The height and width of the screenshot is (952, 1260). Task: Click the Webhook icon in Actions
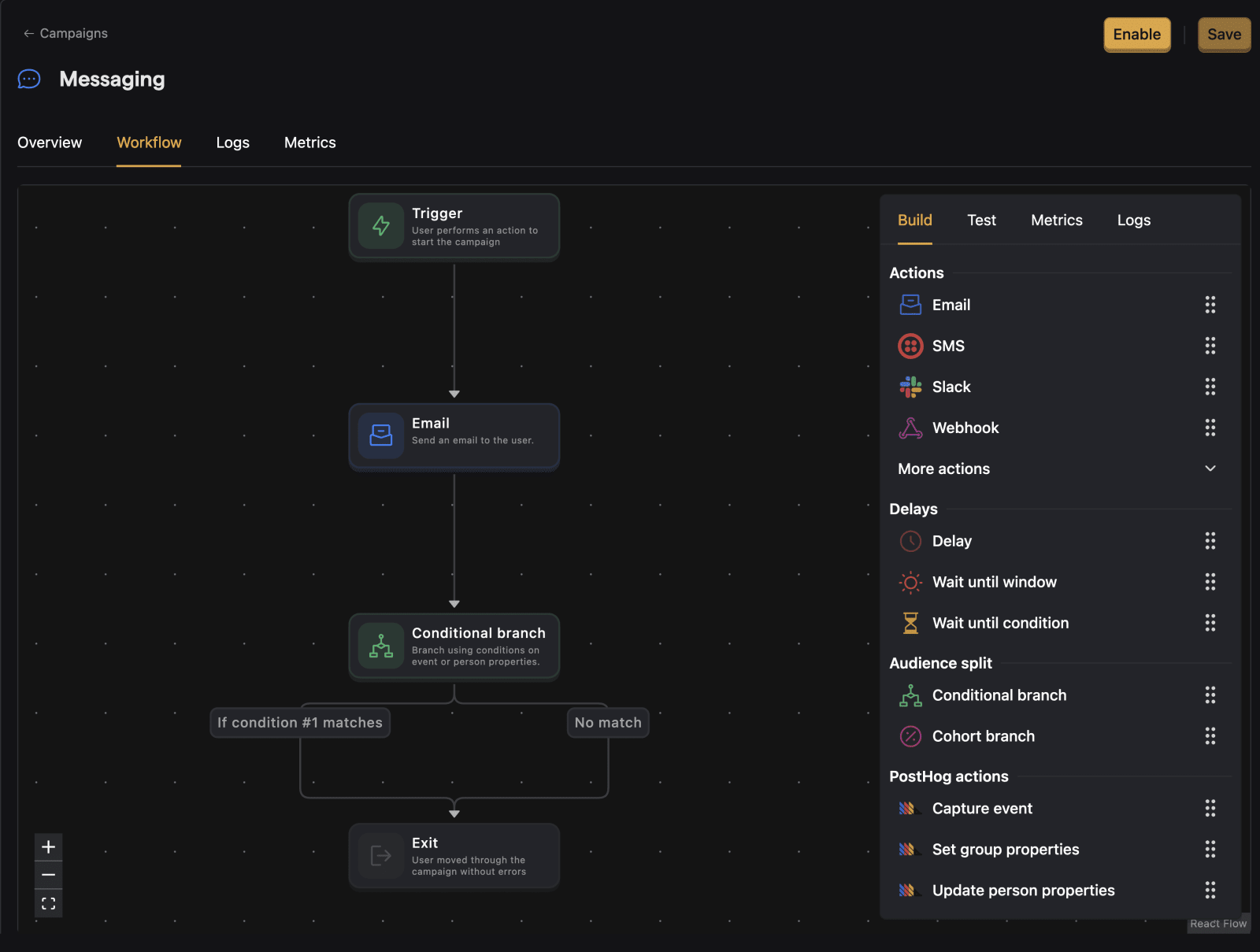coord(910,428)
